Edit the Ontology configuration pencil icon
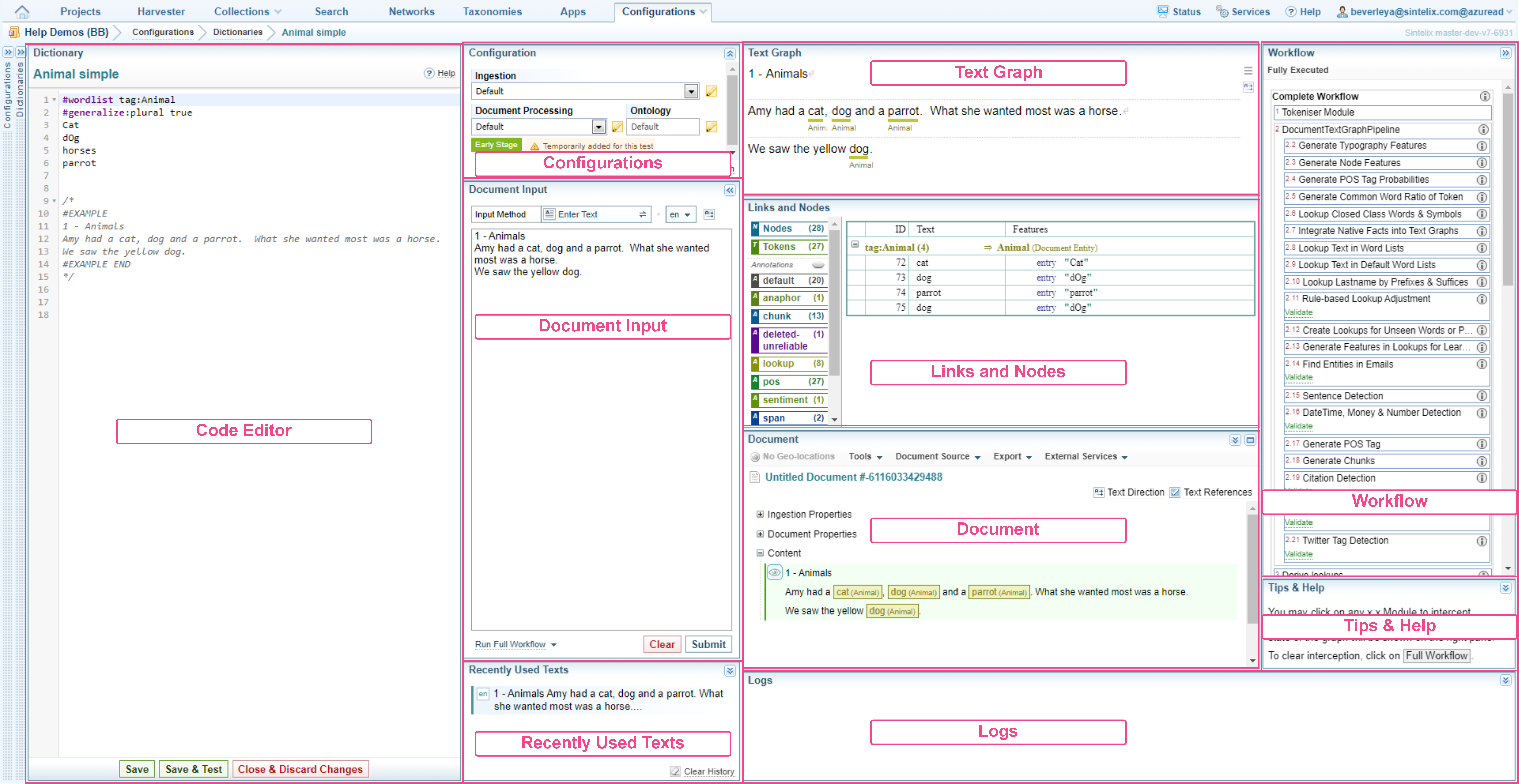This screenshot has width=1519, height=784. (712, 127)
